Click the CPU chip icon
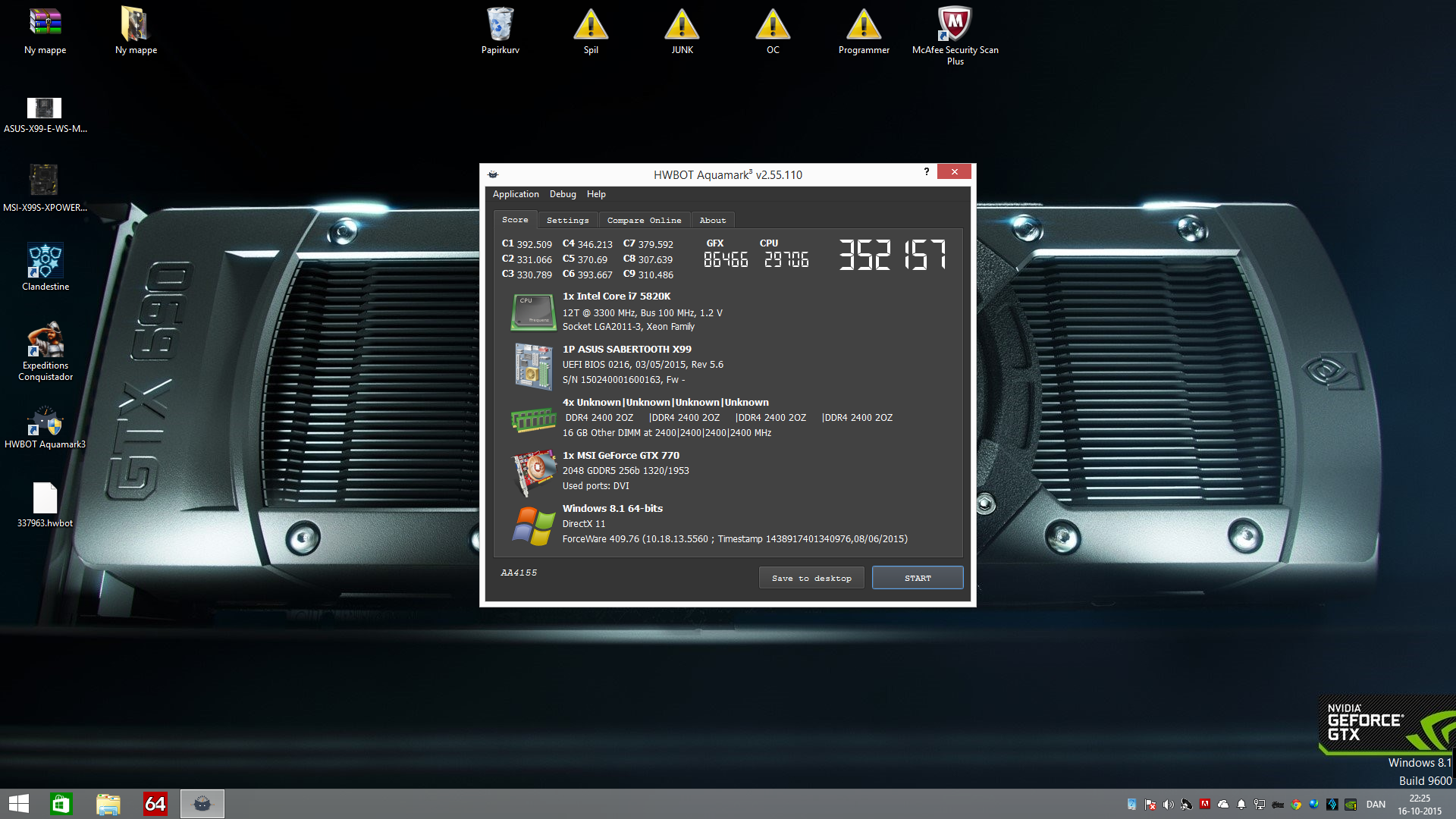The width and height of the screenshot is (1456, 819). [x=533, y=312]
